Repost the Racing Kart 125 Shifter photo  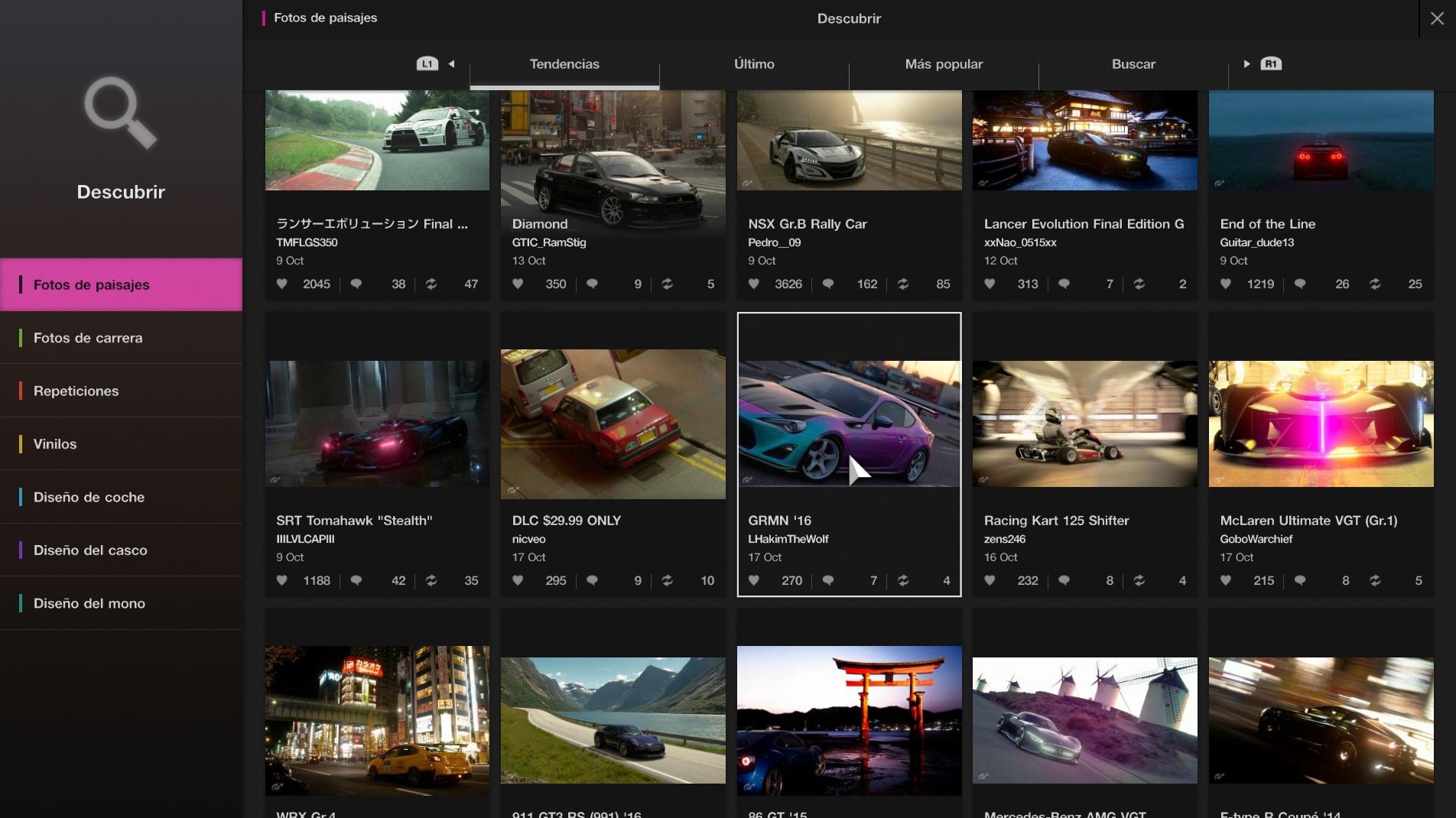pyautogui.click(x=1139, y=581)
